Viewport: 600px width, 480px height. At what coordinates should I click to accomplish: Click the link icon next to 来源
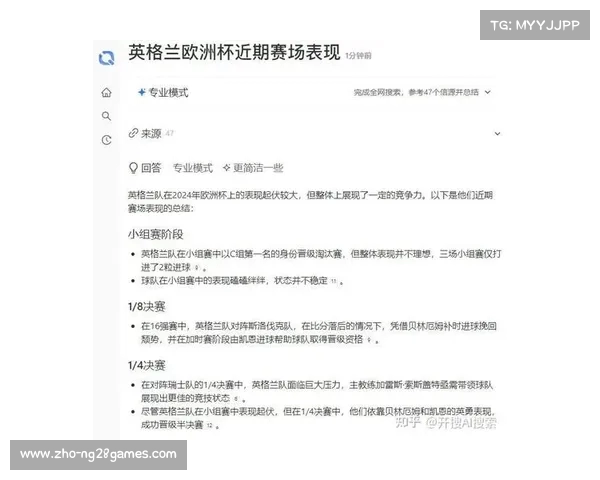[x=133, y=133]
